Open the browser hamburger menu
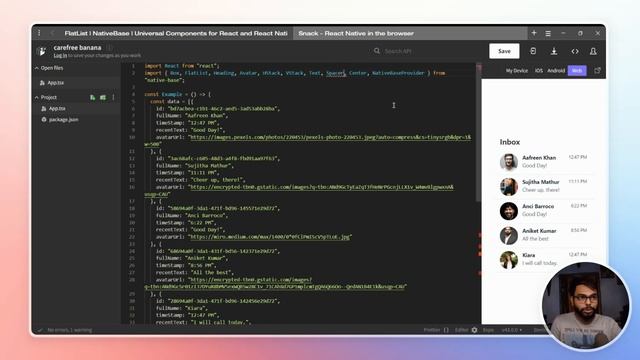The width and height of the screenshot is (640, 360). coord(548,33)
